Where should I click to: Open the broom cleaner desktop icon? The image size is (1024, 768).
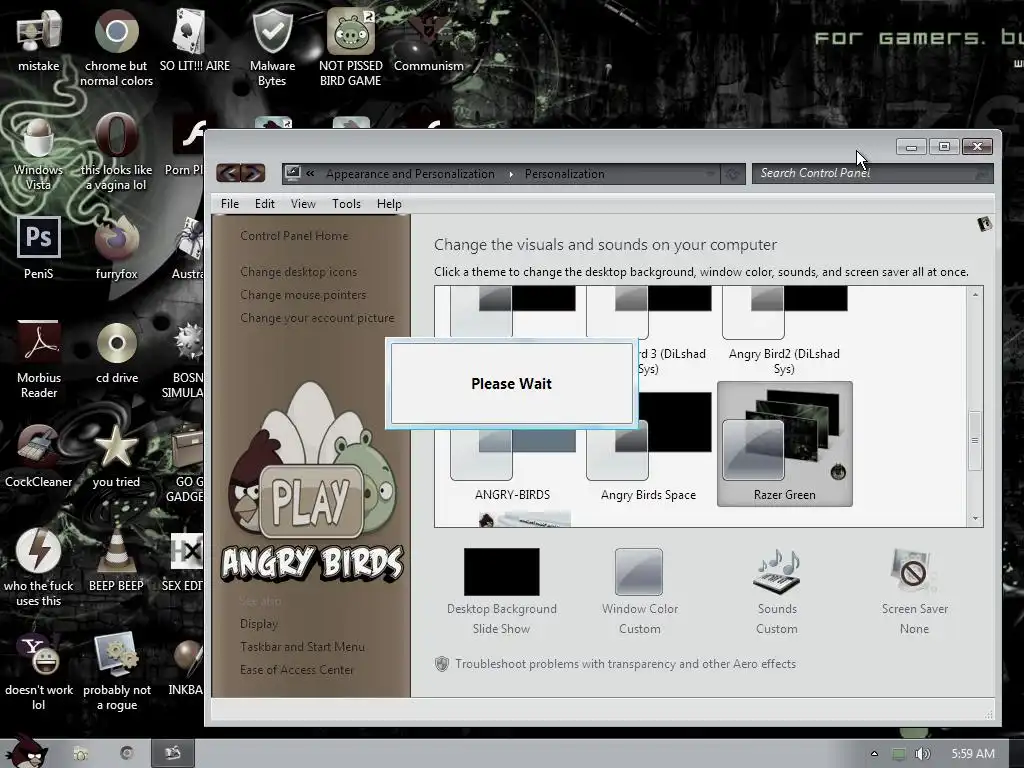click(x=39, y=447)
